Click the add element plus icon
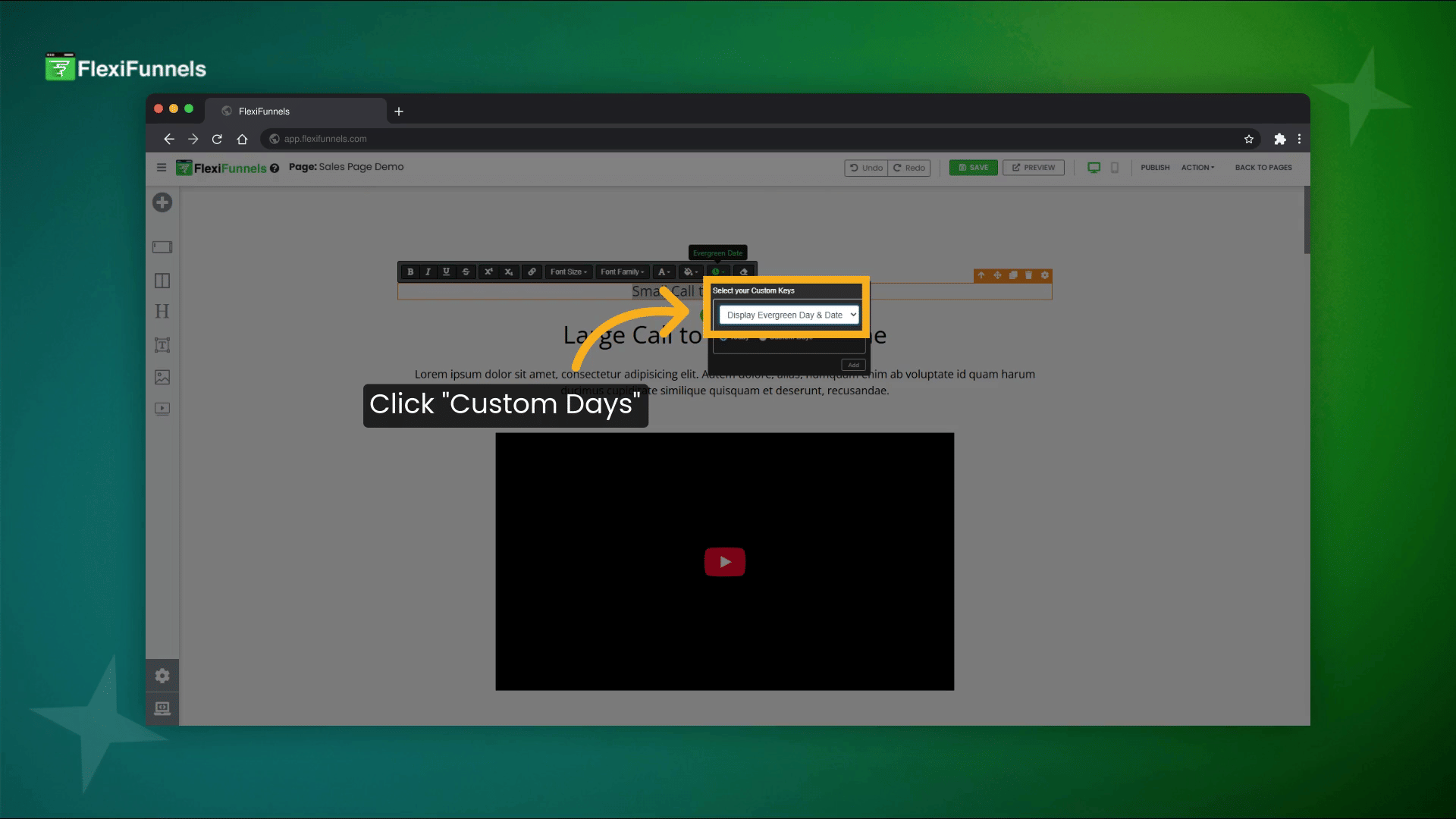Screen dimensions: 1456x819 (x=162, y=202)
